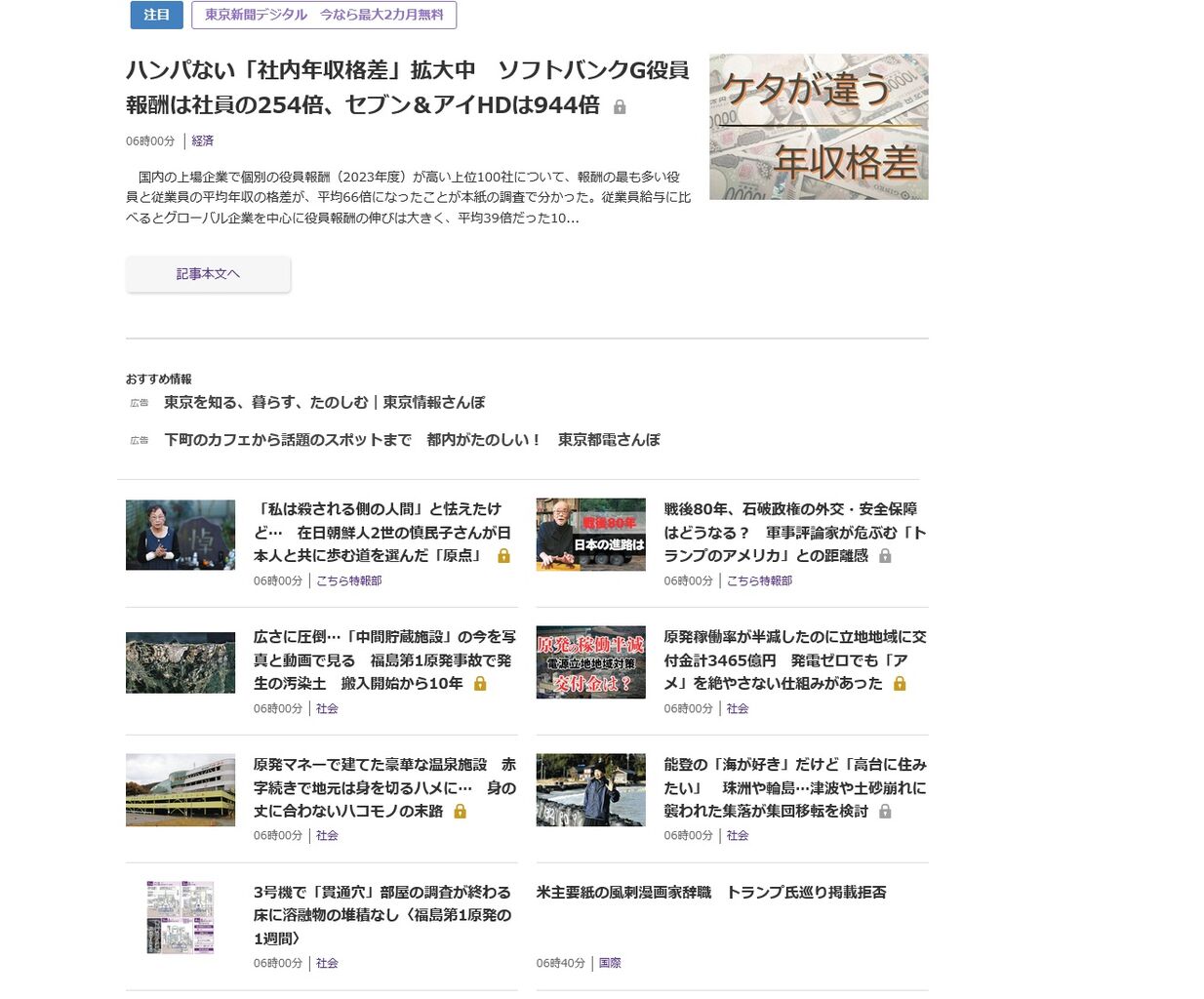Image resolution: width=1204 pixels, height=999 pixels.
Task: Click ケタが違う年収格差 thumbnail image
Action: [819, 127]
